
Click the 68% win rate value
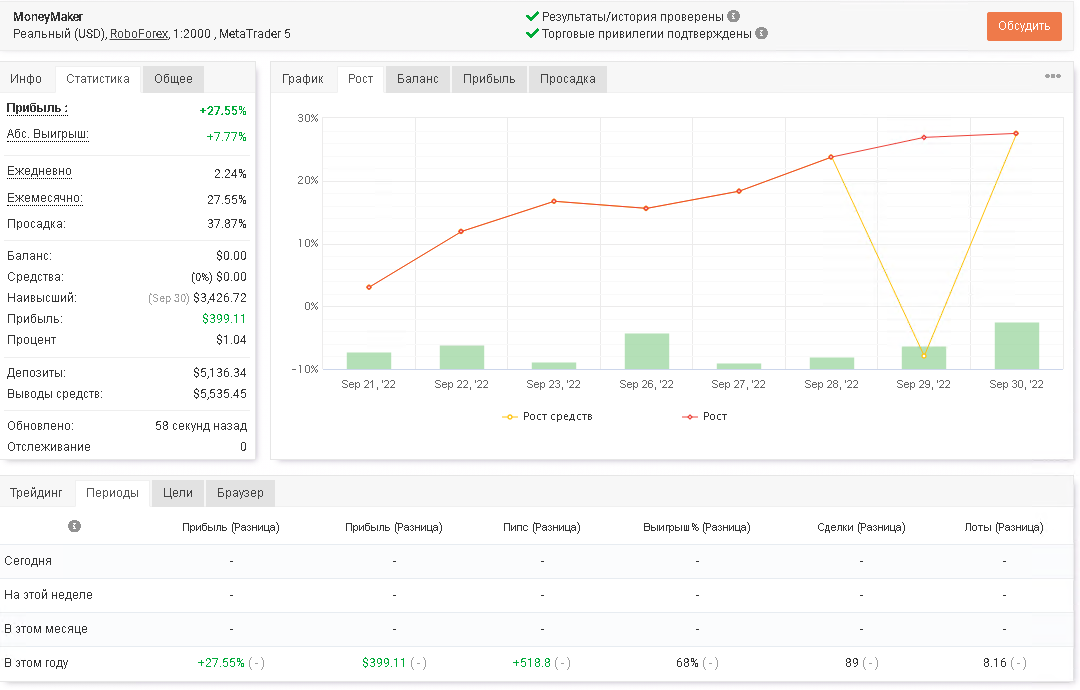coord(687,663)
